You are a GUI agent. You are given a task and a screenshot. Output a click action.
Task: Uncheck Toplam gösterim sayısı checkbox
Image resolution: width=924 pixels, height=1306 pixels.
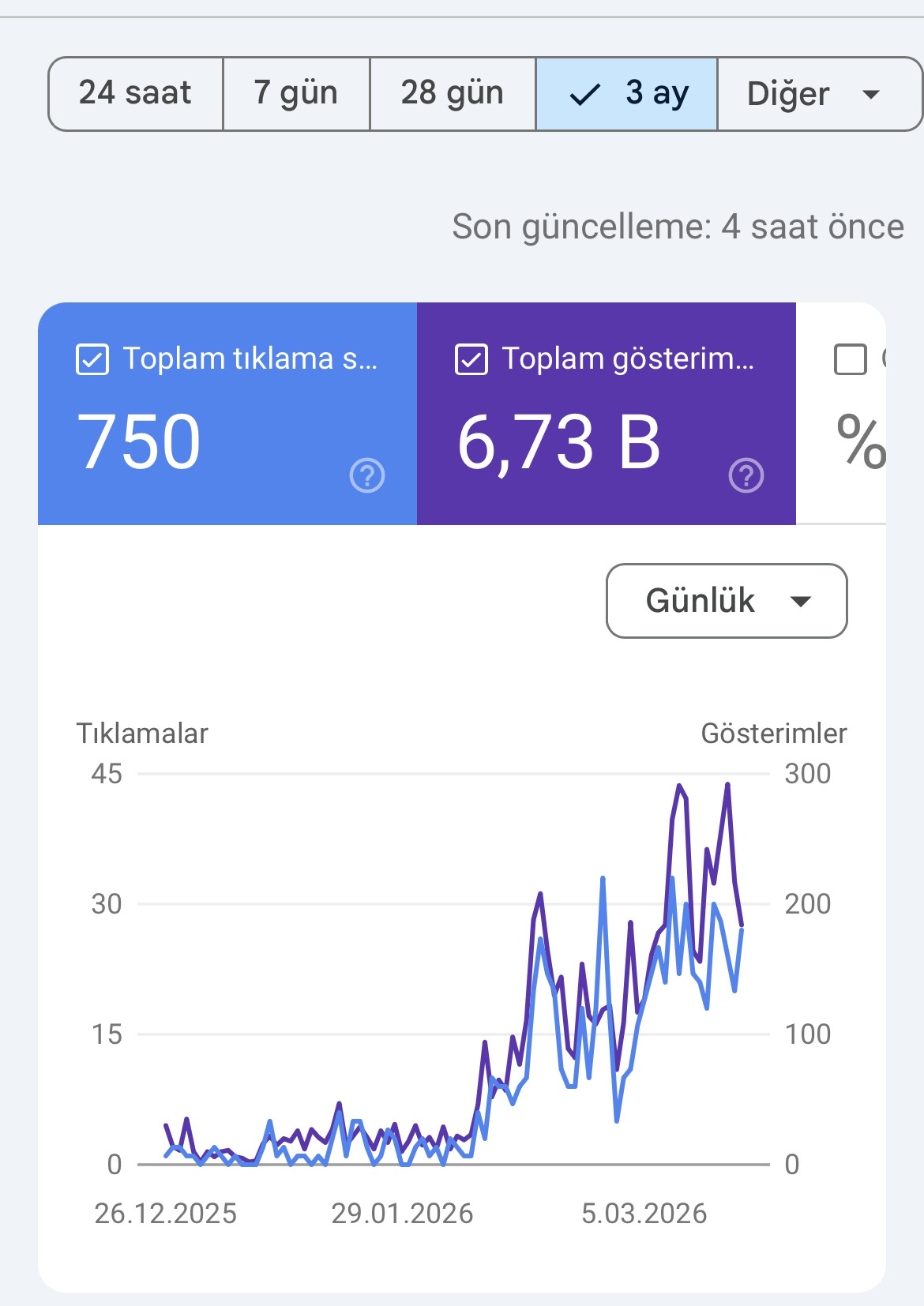471,360
